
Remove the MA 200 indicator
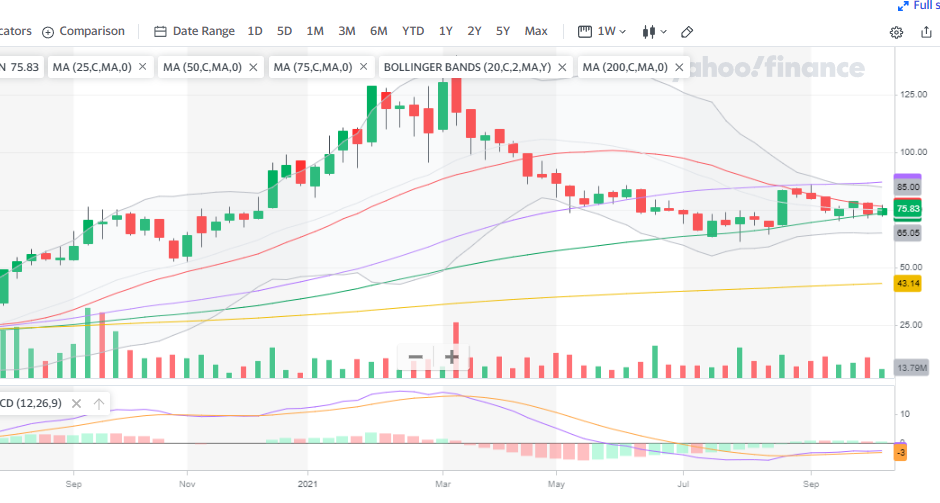[679, 67]
